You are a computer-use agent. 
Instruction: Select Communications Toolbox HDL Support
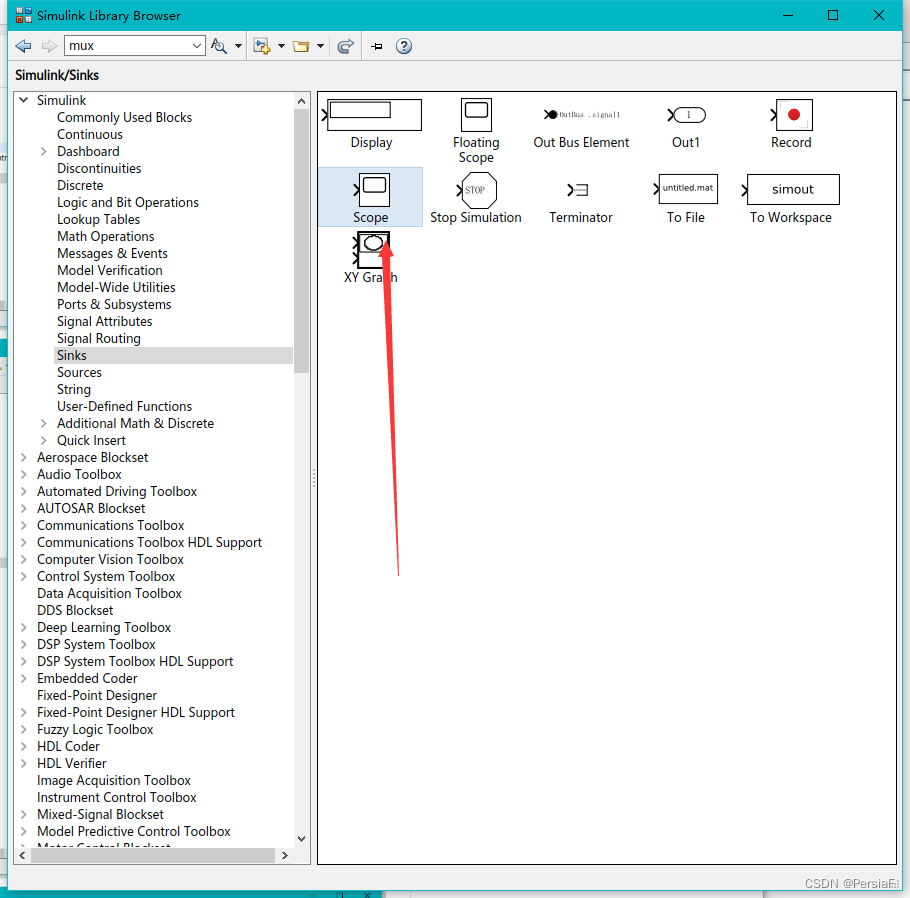coord(149,542)
